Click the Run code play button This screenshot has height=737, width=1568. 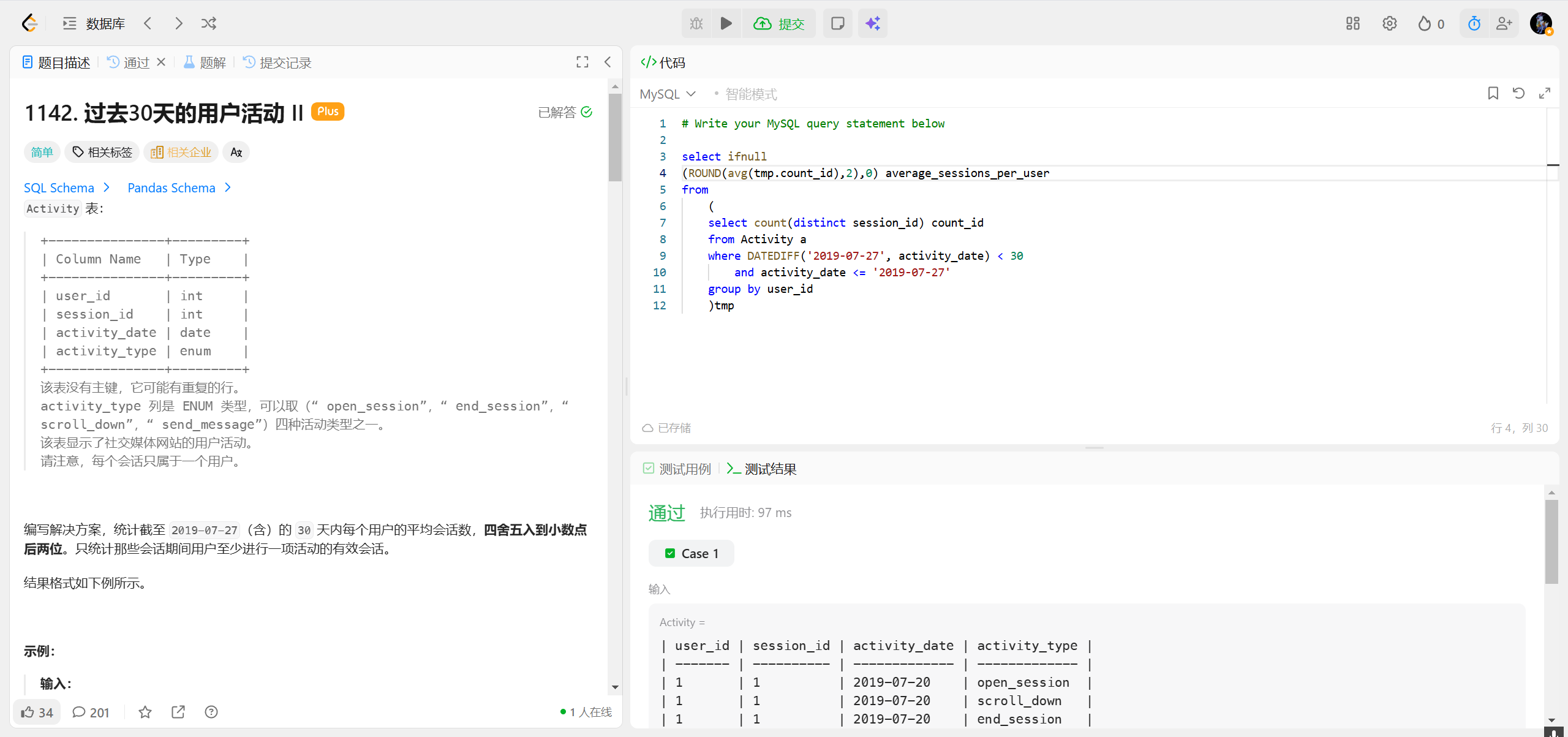[726, 23]
